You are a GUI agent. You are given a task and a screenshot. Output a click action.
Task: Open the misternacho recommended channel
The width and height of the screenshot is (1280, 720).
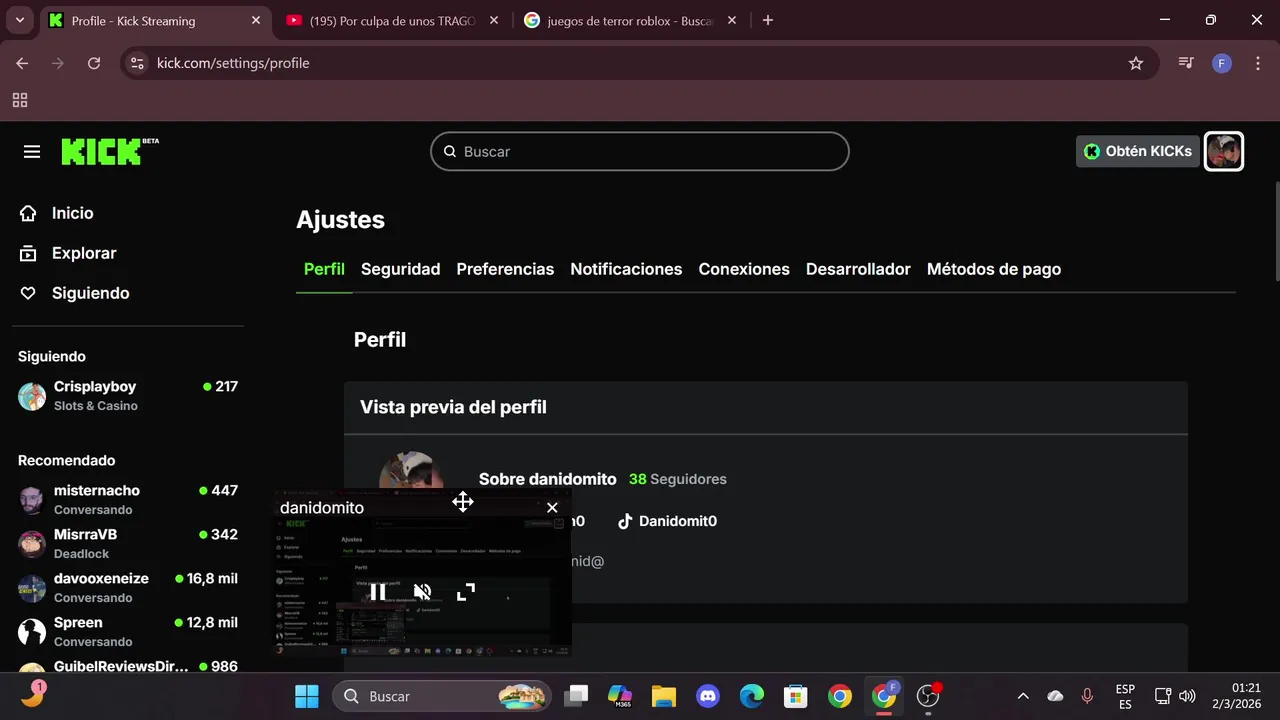point(128,500)
